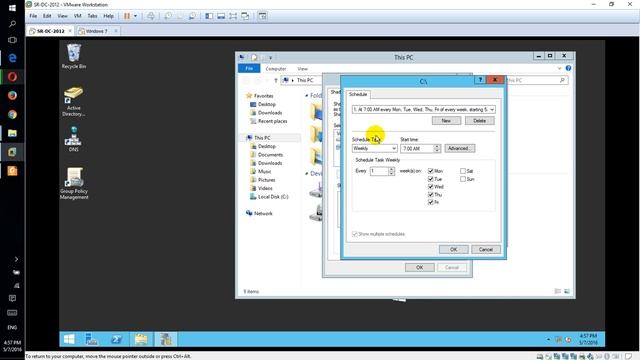Click the Delete schedule button

[x=479, y=120]
